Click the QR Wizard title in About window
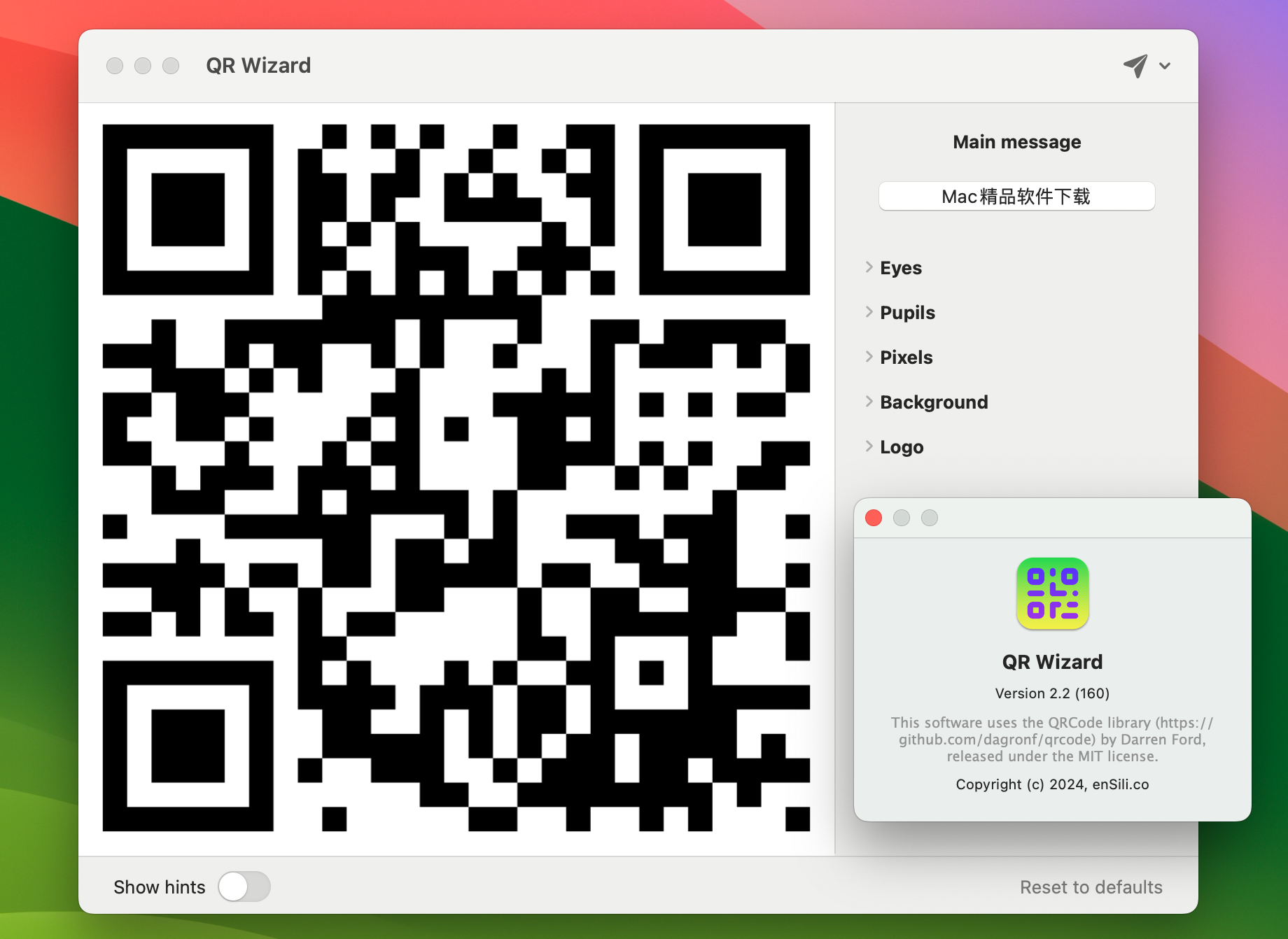The image size is (1288, 939). click(1052, 662)
